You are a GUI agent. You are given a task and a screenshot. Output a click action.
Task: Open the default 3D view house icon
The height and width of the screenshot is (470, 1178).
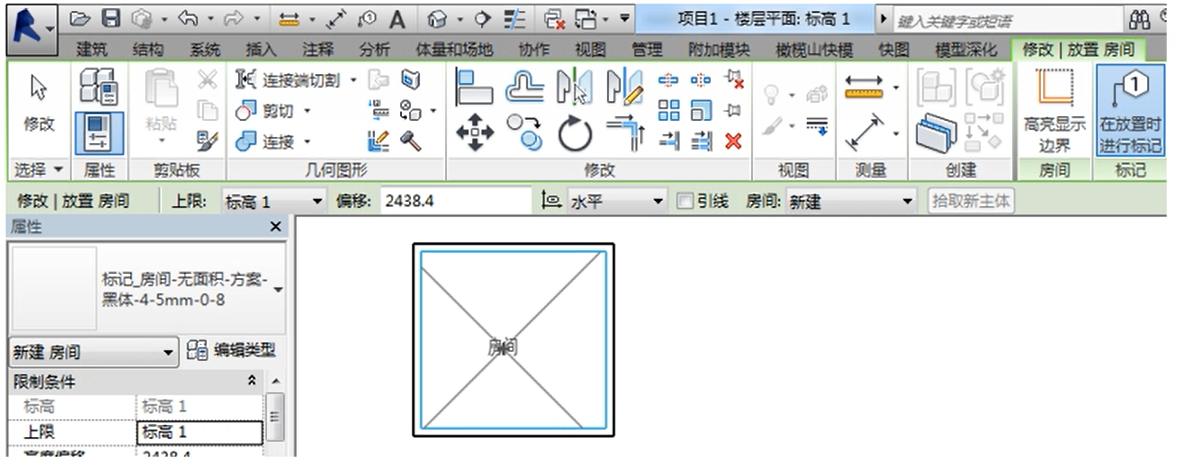click(x=436, y=18)
